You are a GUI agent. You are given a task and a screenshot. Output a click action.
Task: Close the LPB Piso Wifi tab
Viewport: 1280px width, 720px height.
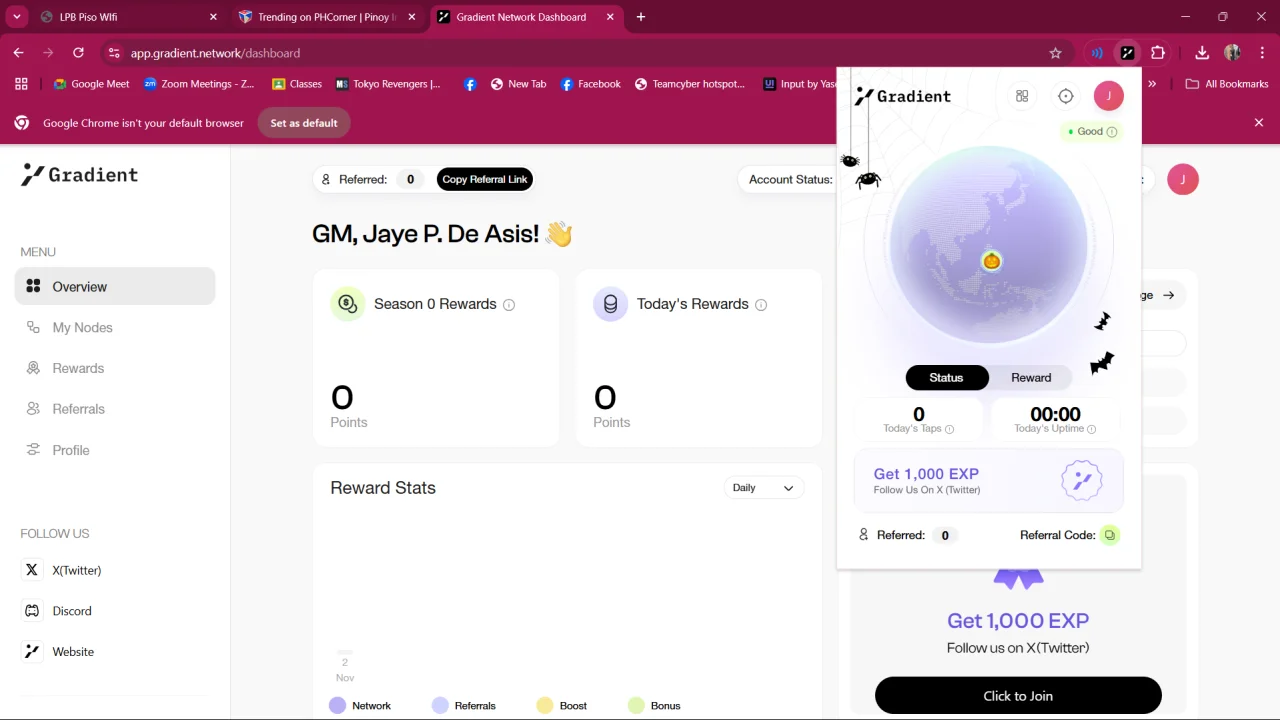coord(213,17)
